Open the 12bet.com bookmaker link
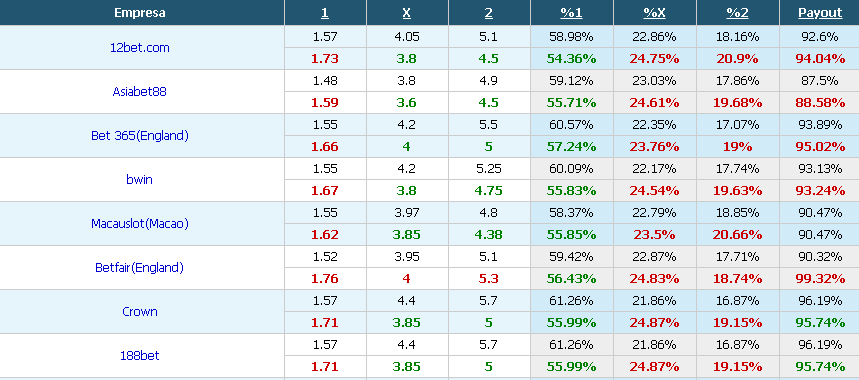 point(139,48)
